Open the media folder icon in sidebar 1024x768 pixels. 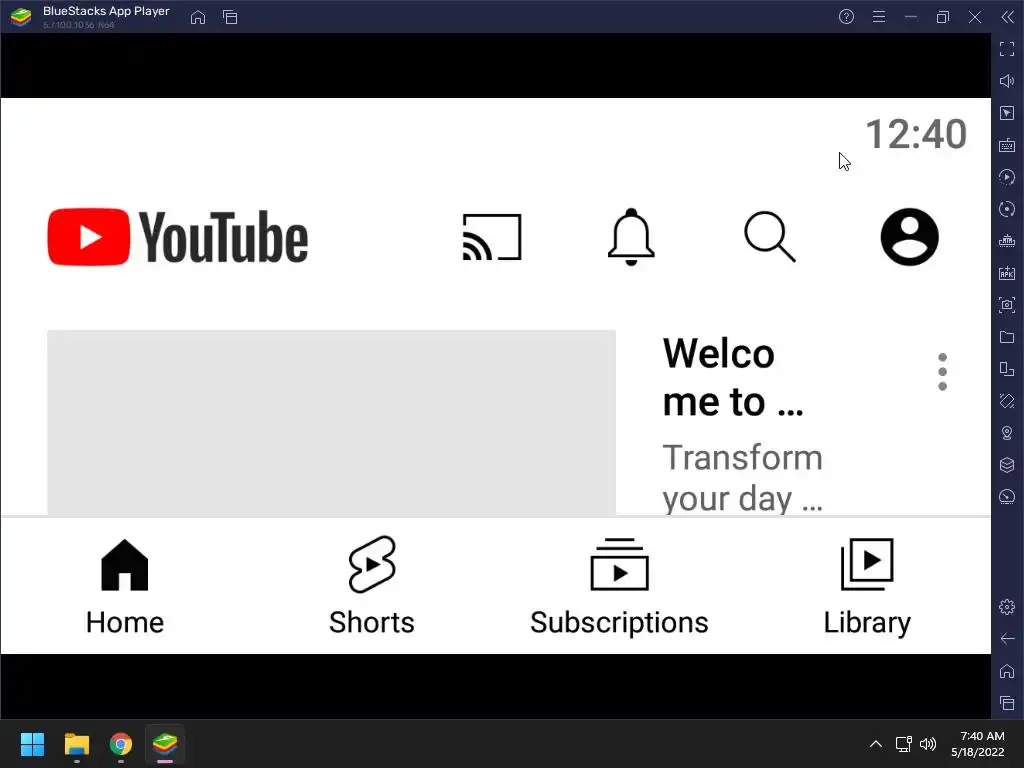click(x=1007, y=337)
